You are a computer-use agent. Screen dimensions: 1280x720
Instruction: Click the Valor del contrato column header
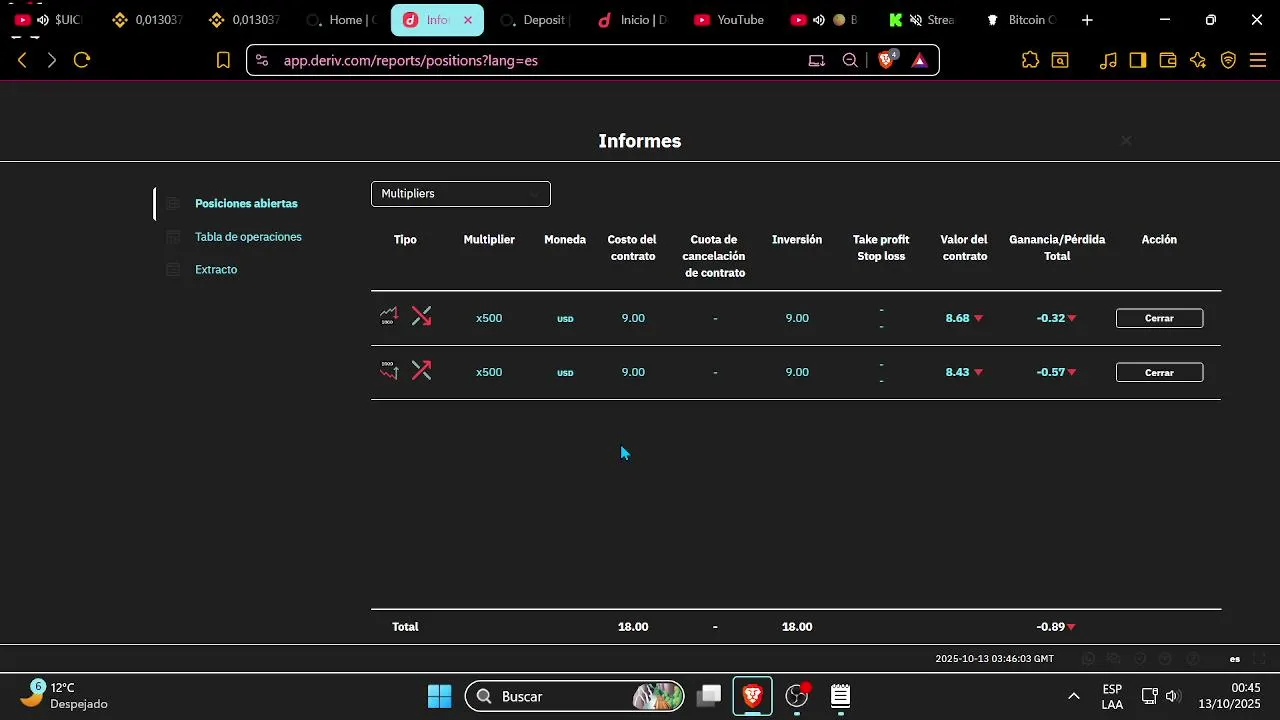tap(964, 248)
